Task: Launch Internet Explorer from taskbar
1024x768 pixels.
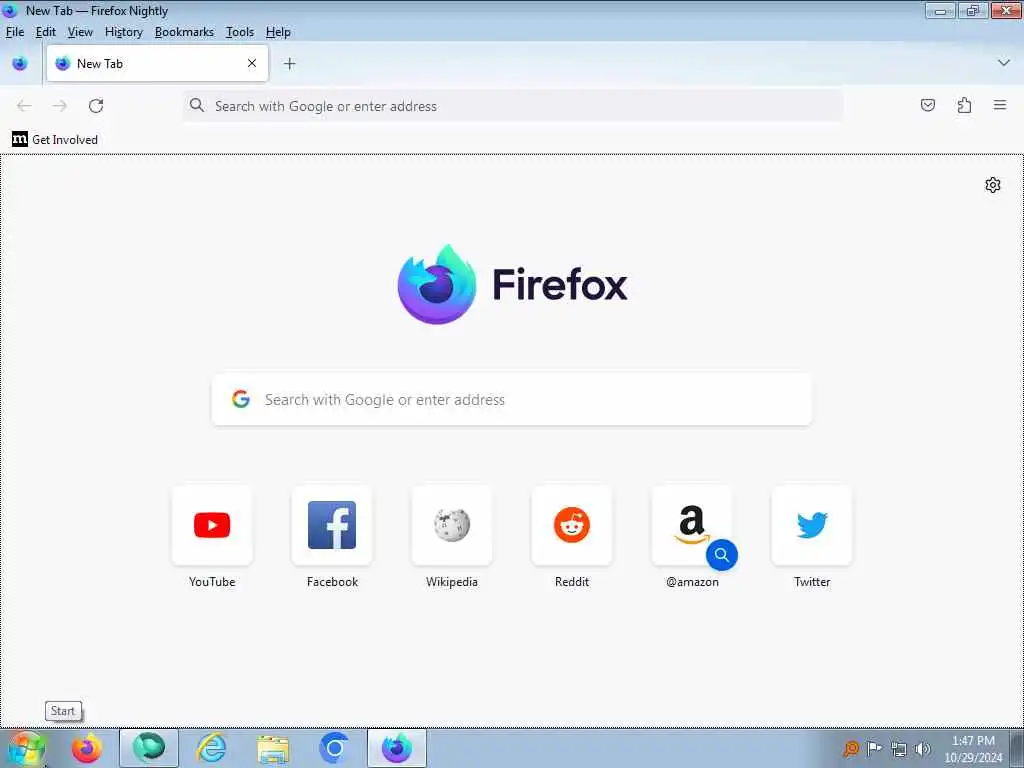Action: [212, 748]
